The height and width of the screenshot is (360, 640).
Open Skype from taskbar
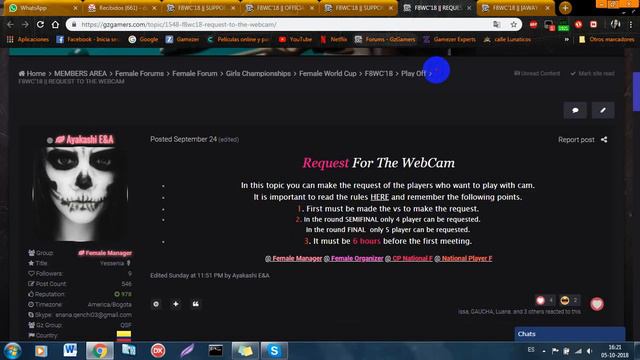click(x=274, y=351)
